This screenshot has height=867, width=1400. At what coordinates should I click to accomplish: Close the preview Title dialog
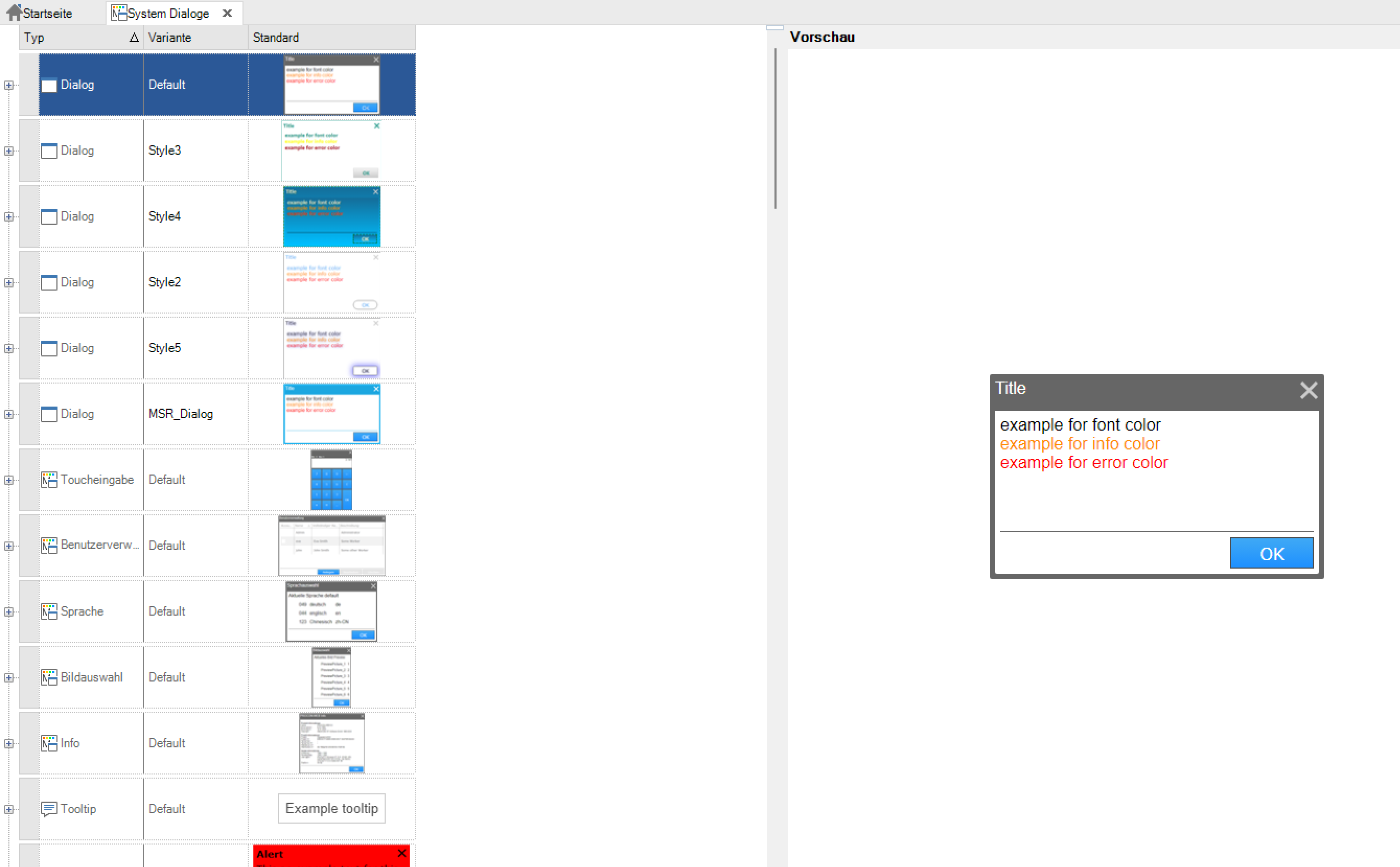pyautogui.click(x=1308, y=390)
